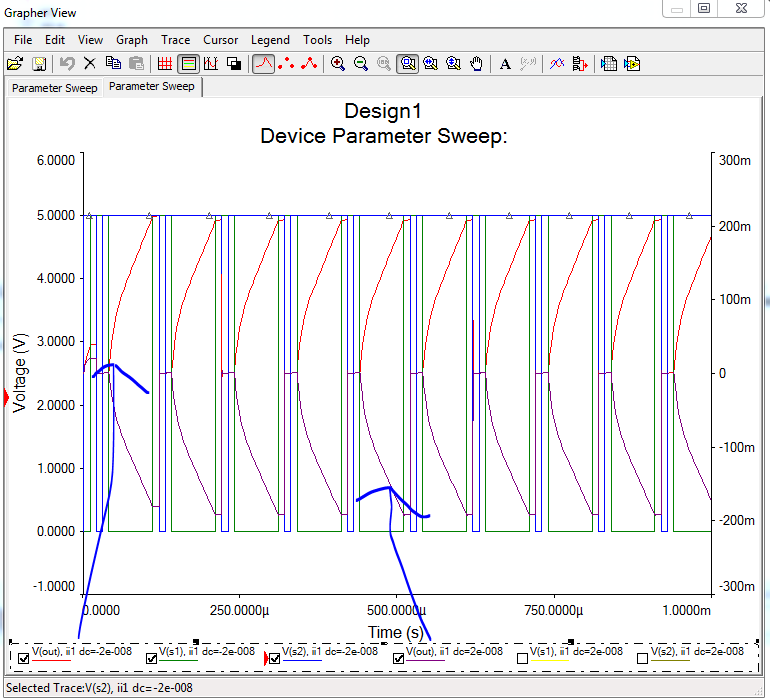Click the Overlay Traces icon
This screenshot has width=770, height=698.
tap(557, 64)
